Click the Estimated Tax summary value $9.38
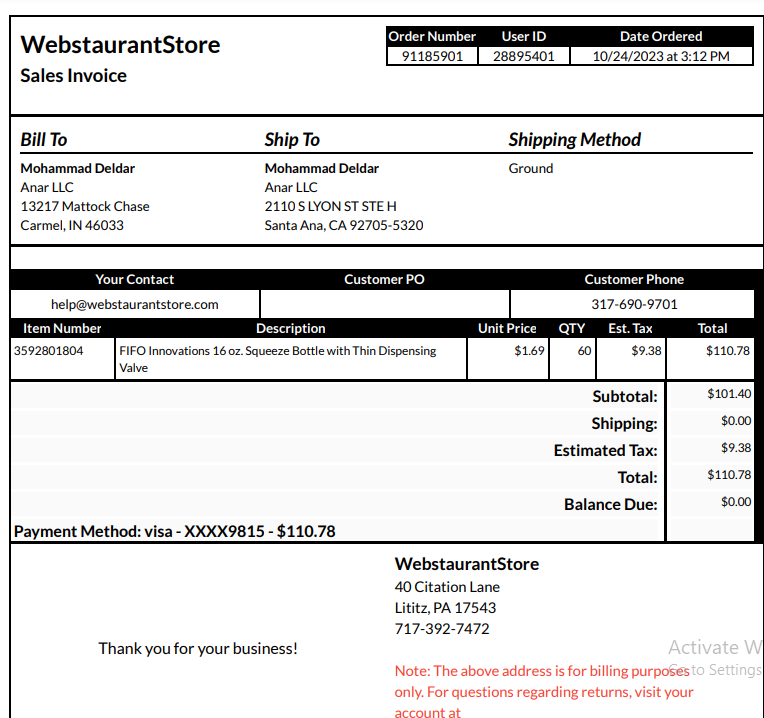This screenshot has height=718, width=764. pos(736,448)
